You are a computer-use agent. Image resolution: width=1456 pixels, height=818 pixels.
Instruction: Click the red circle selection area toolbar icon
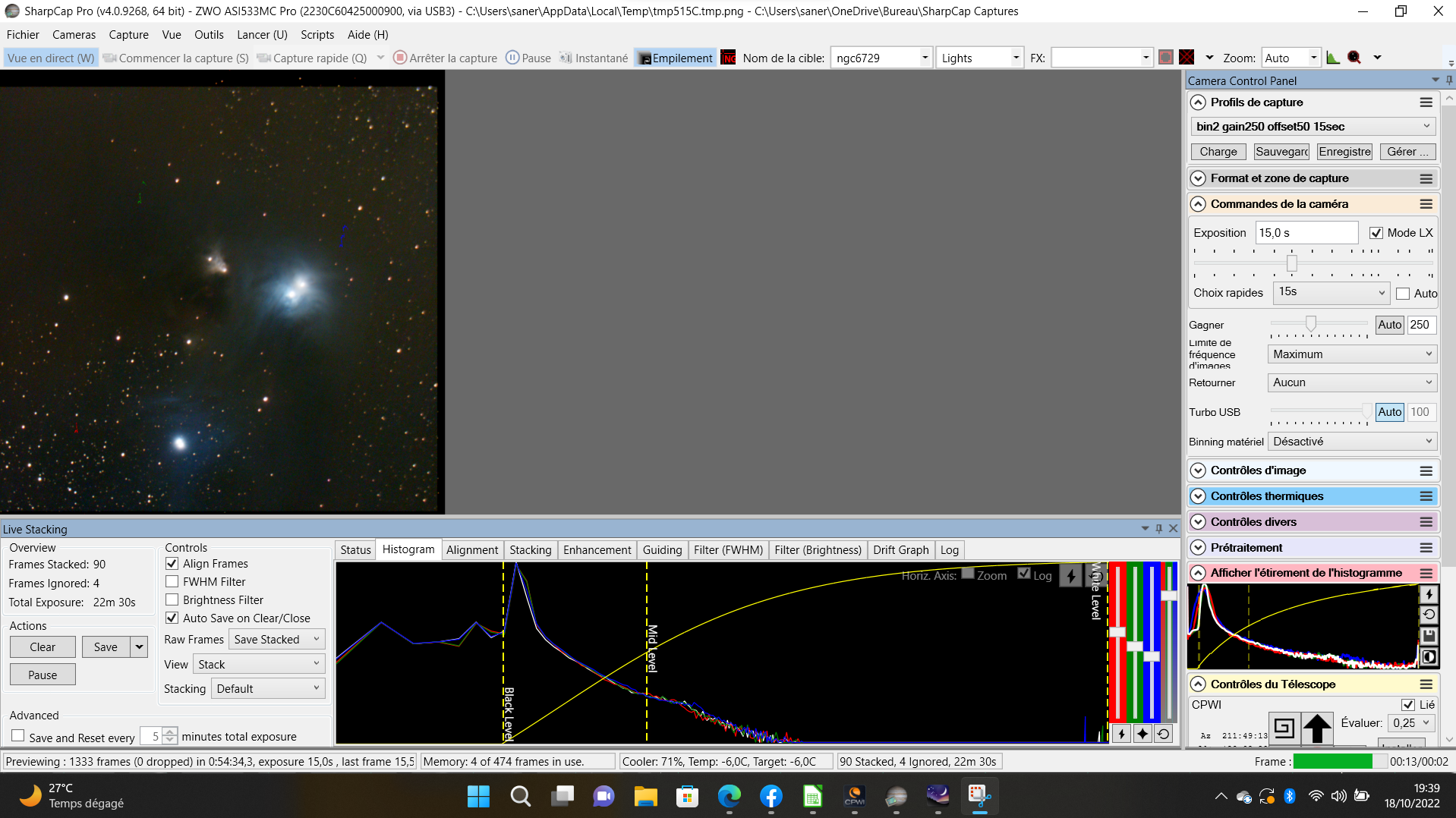tap(1166, 58)
